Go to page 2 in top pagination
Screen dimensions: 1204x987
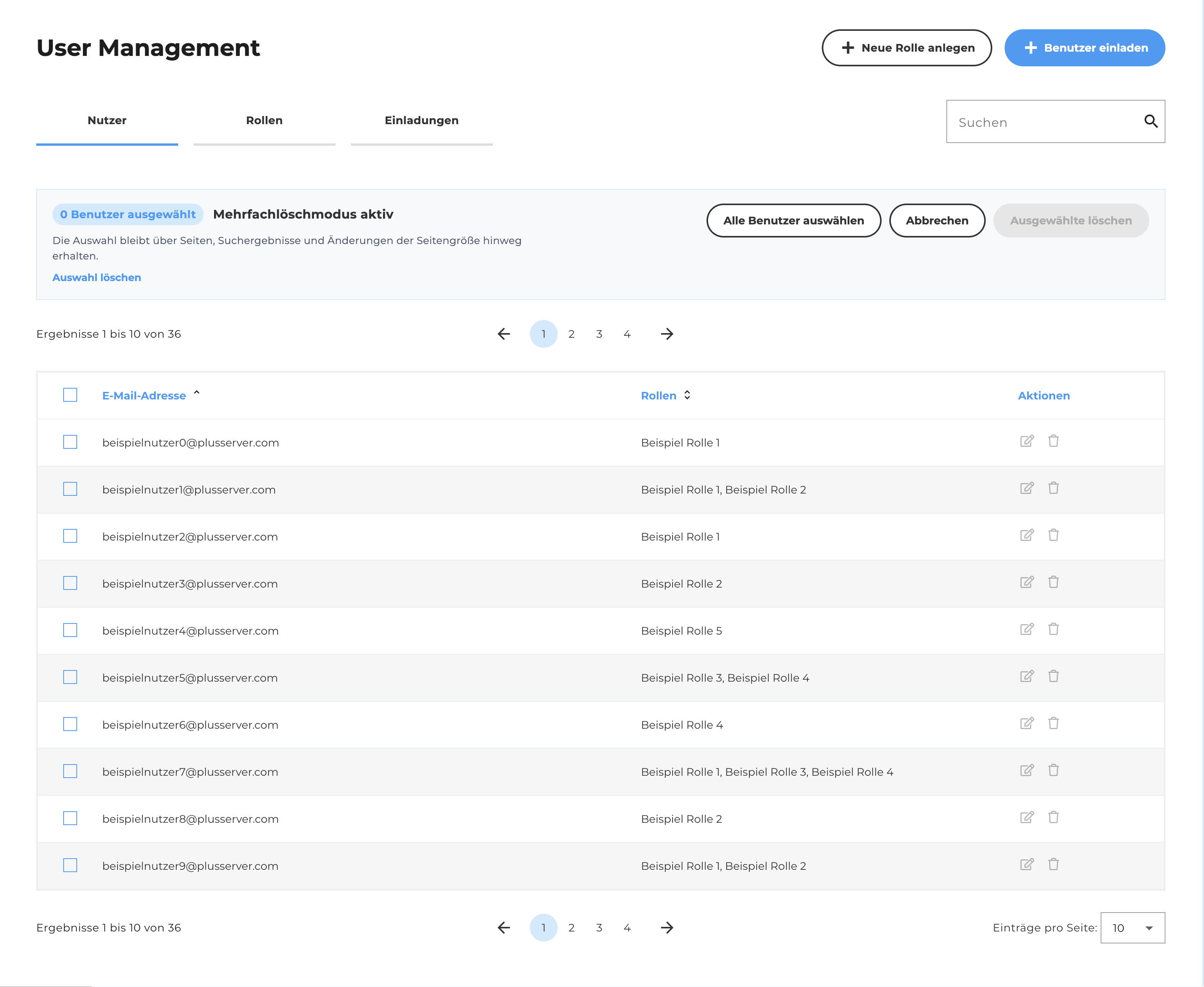tap(571, 334)
